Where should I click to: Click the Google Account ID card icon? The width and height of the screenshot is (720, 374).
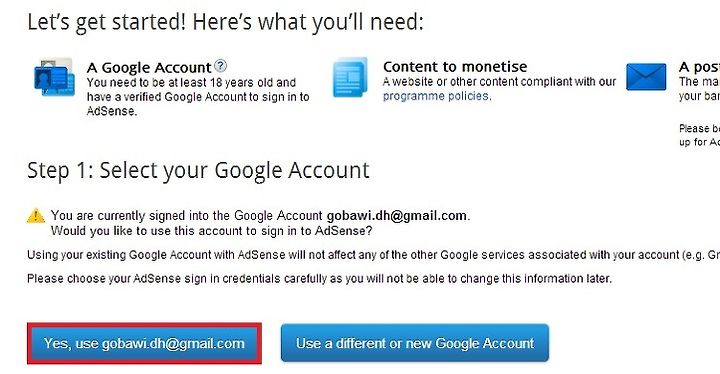pos(54,77)
